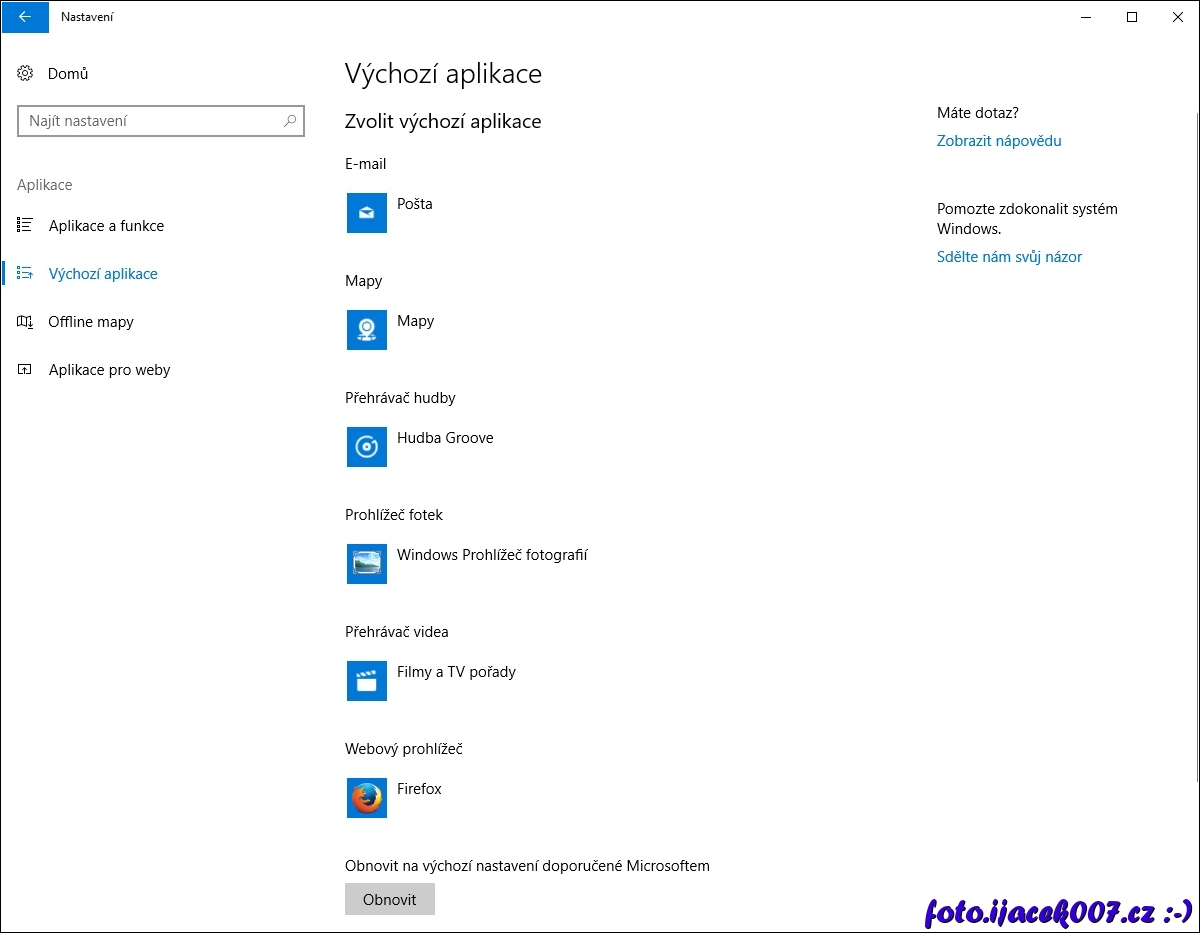Click the Filmy a TV pořady icon

tap(366, 681)
